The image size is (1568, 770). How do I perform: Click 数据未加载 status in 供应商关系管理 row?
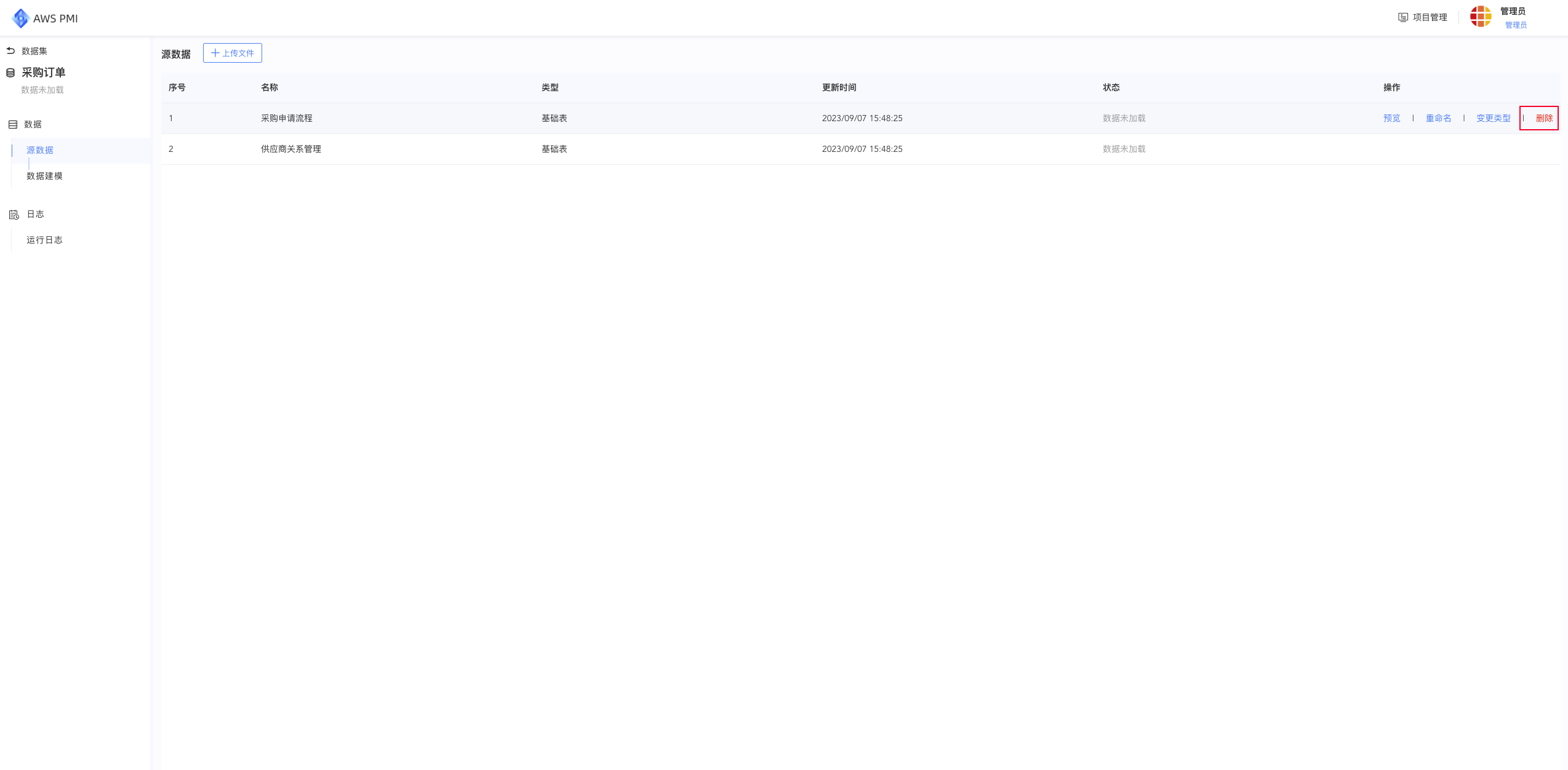click(x=1124, y=149)
